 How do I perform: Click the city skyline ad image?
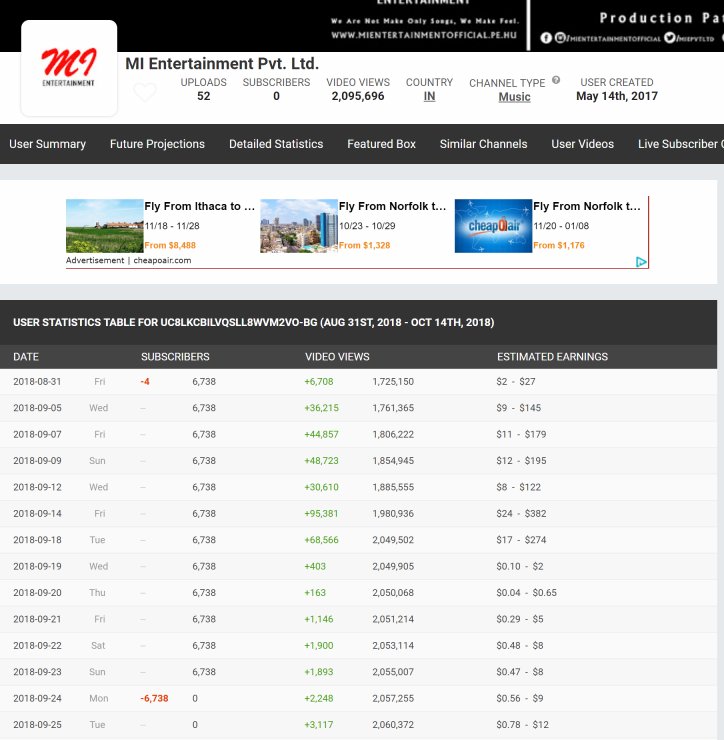(x=299, y=226)
